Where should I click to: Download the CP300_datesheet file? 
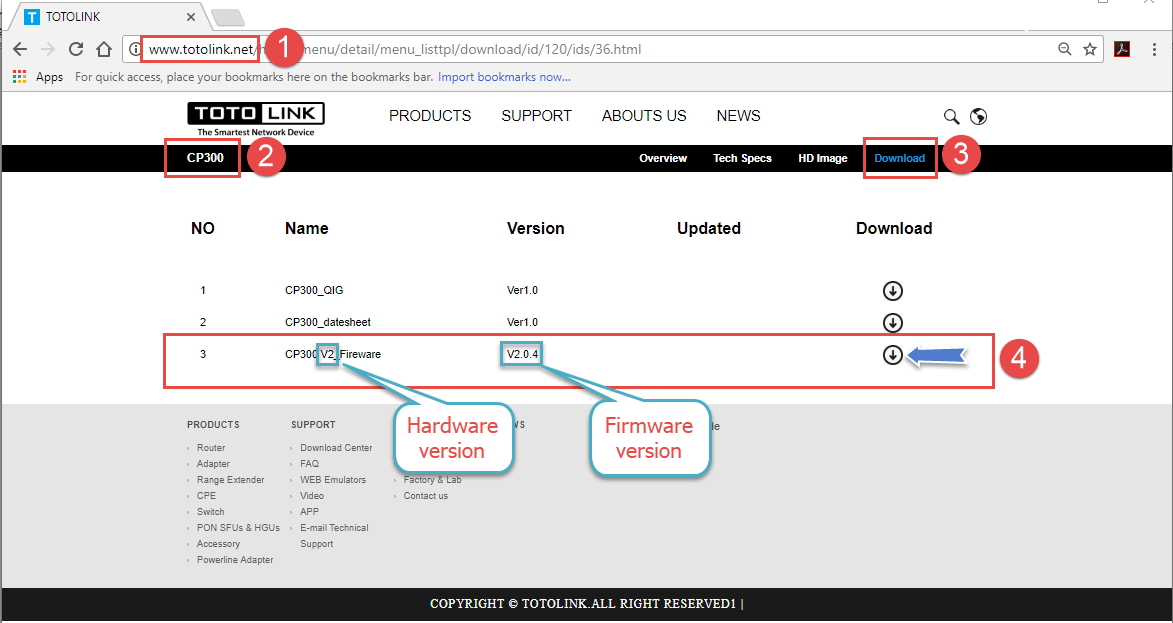[892, 322]
